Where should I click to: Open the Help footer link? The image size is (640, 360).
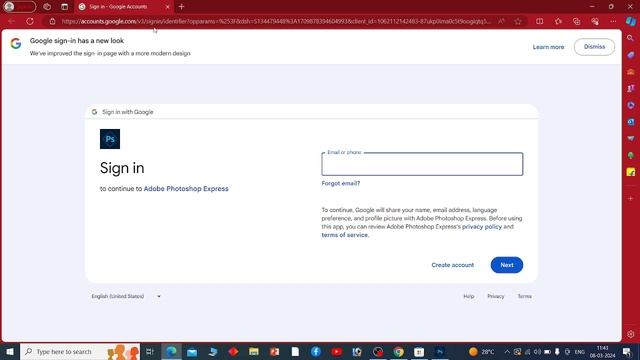pos(469,296)
